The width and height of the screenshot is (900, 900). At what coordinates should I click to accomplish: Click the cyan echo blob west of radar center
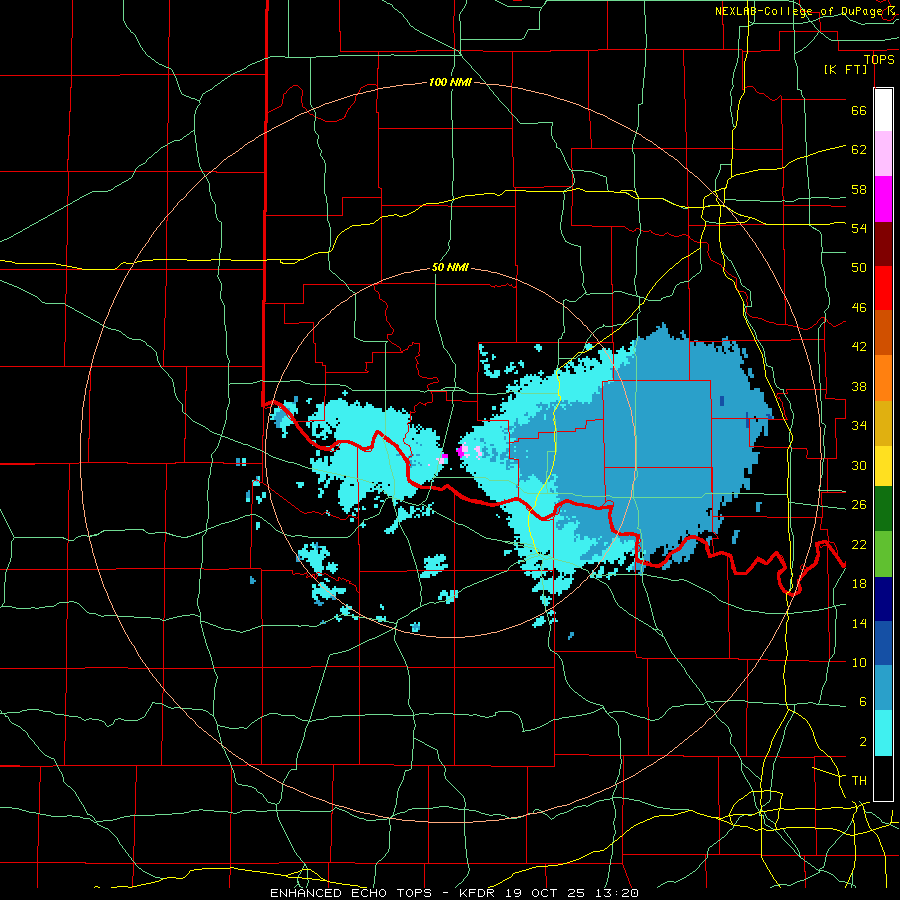376,453
